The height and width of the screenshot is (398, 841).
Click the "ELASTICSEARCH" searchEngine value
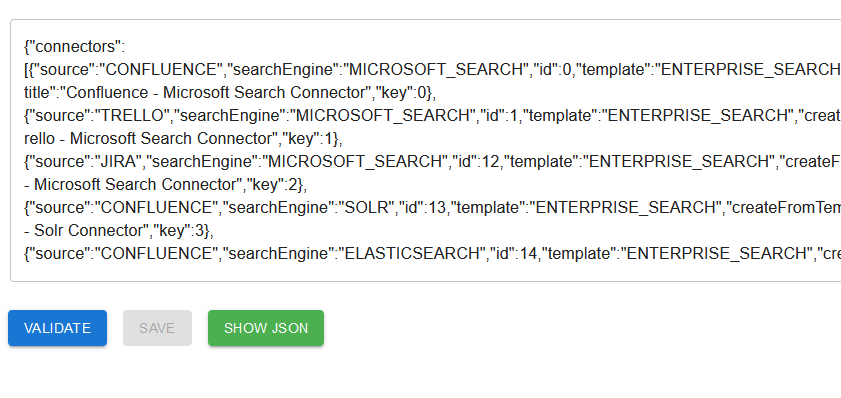pos(411,253)
